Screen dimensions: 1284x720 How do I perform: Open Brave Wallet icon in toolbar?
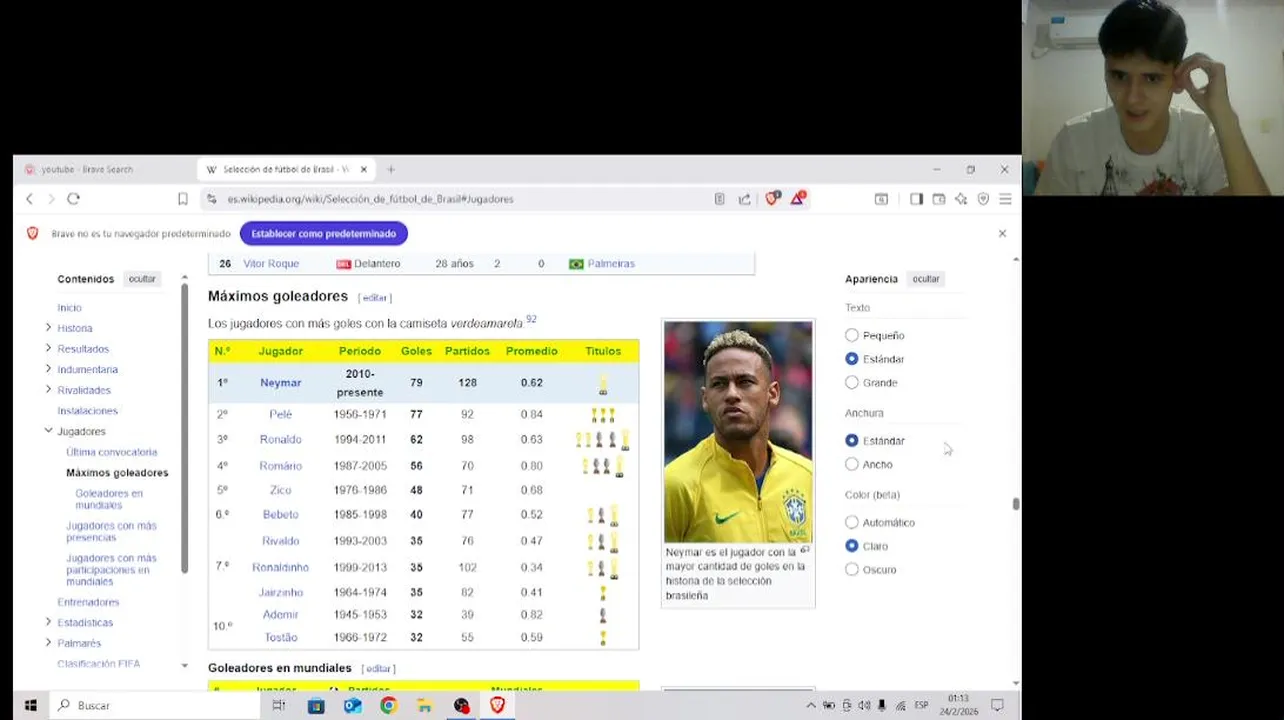tap(939, 199)
